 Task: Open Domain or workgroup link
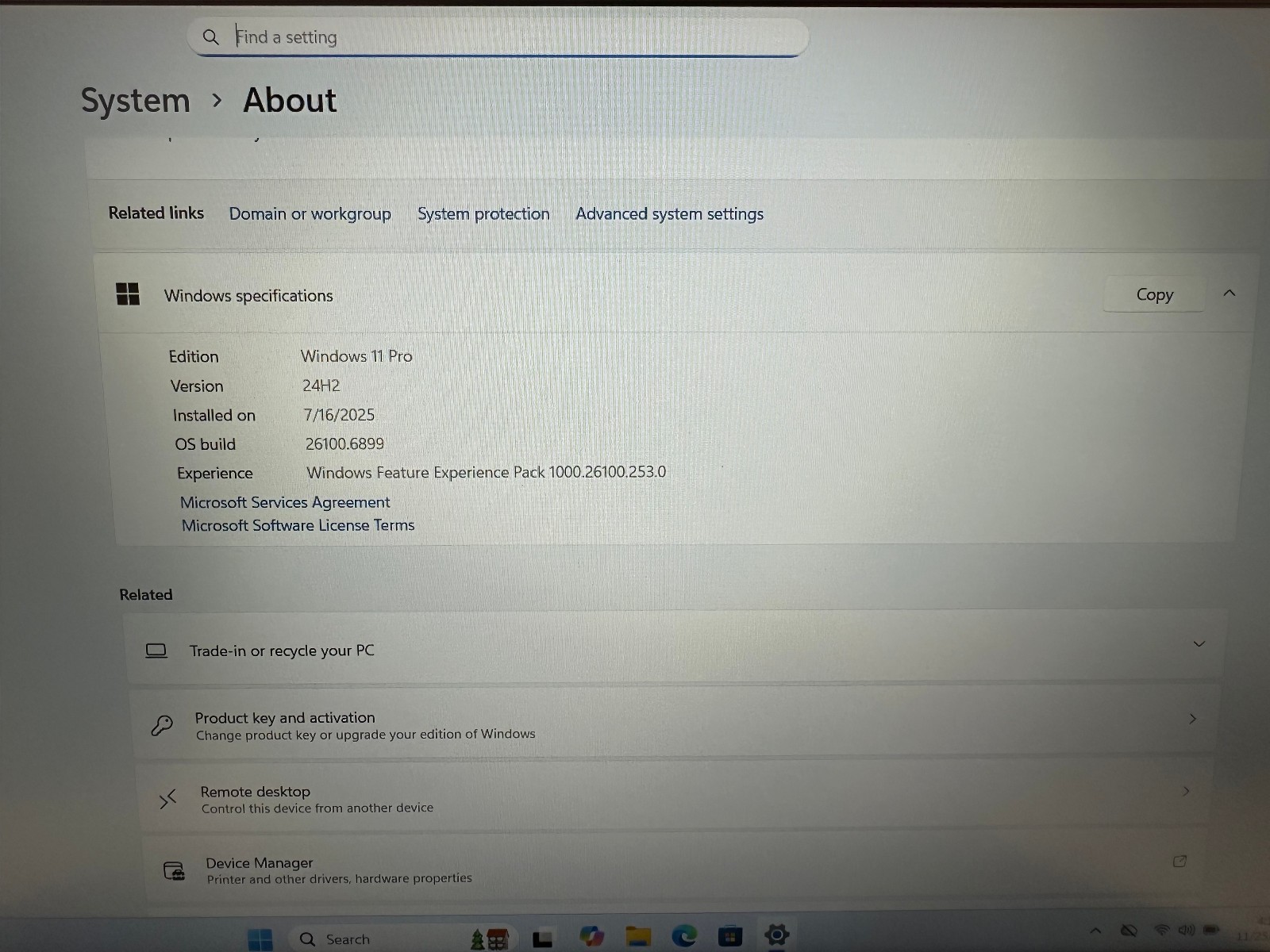[310, 213]
